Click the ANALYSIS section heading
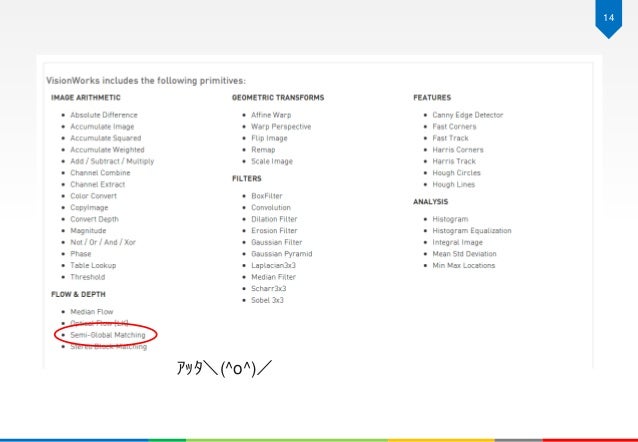This screenshot has width=638, height=442. pos(430,202)
